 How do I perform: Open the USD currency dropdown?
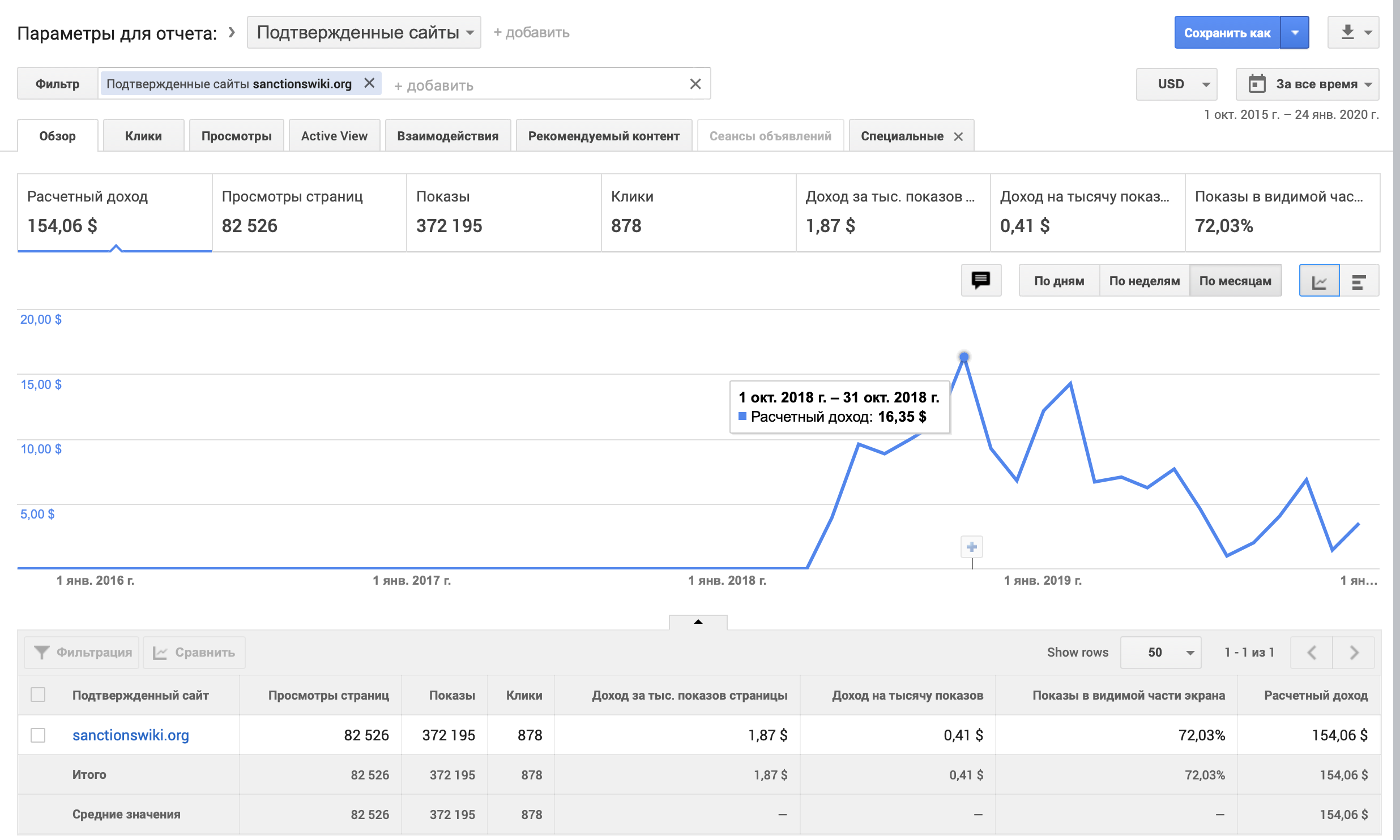(x=1176, y=84)
